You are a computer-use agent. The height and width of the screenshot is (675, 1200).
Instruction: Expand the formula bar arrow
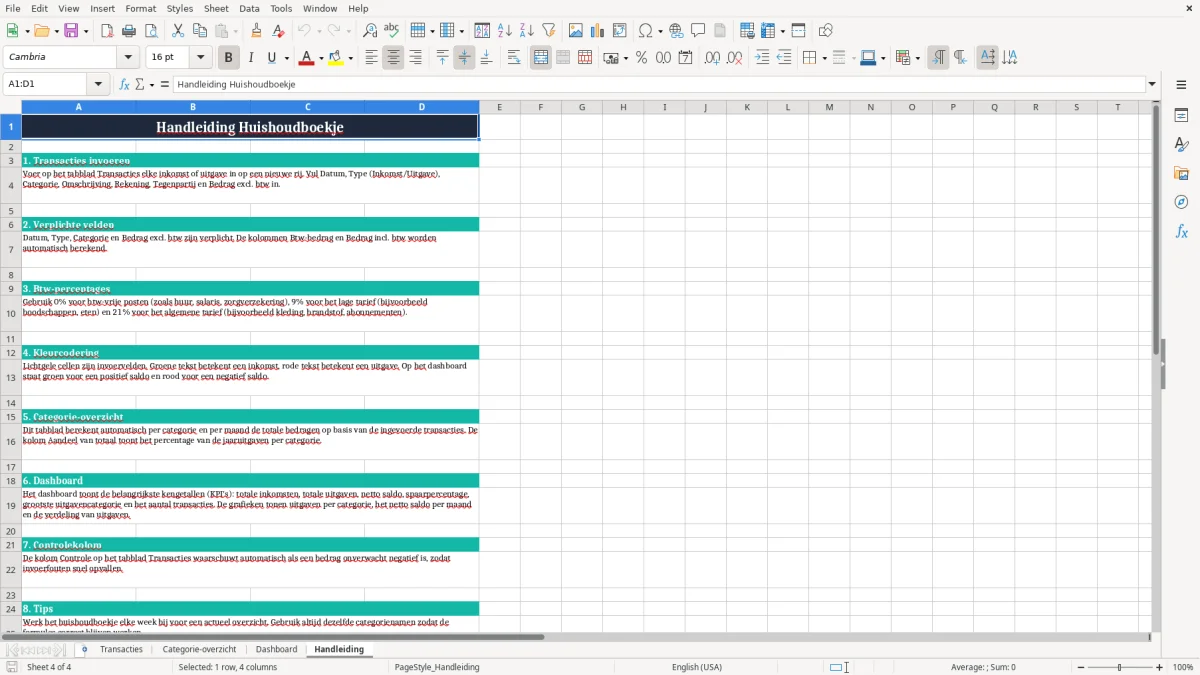pos(1152,84)
